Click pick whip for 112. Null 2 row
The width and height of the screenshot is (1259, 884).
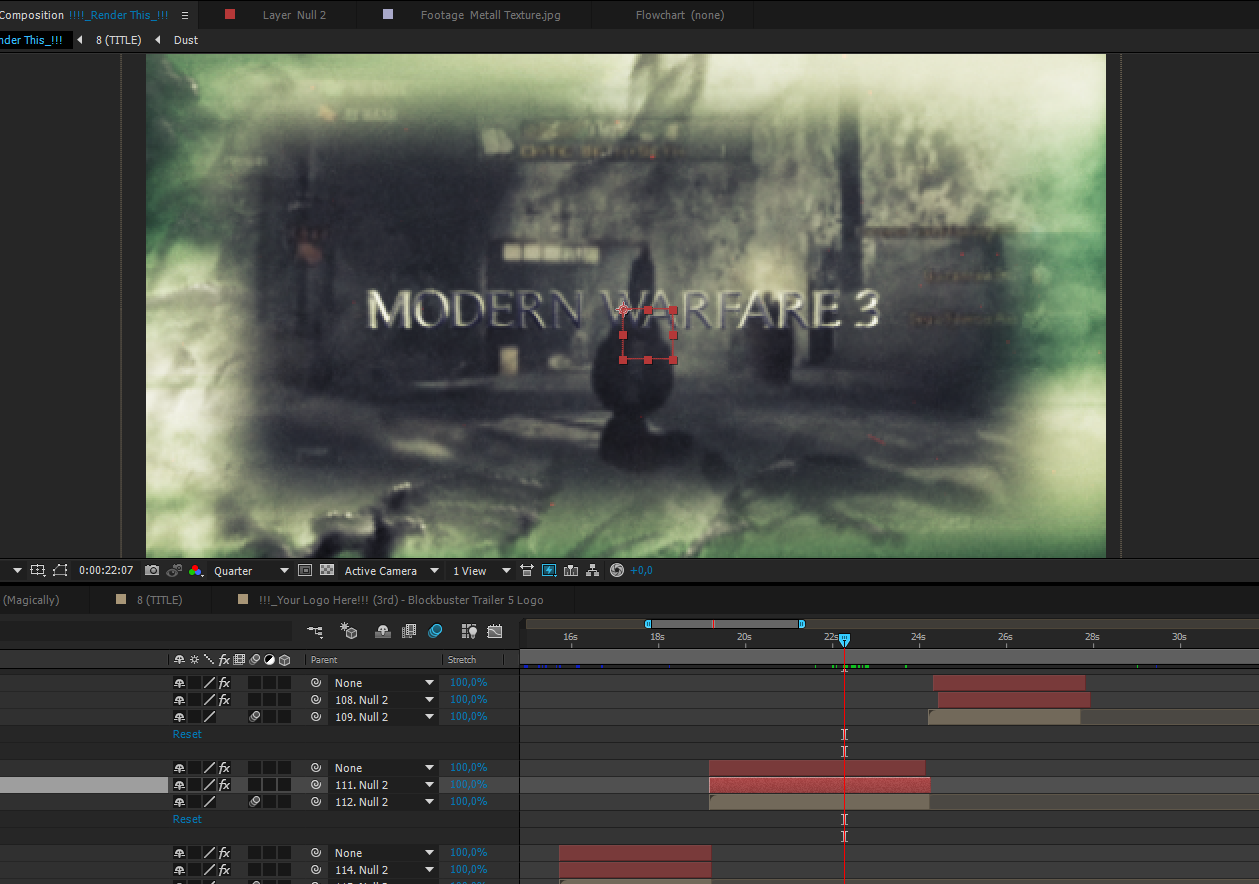pyautogui.click(x=316, y=802)
